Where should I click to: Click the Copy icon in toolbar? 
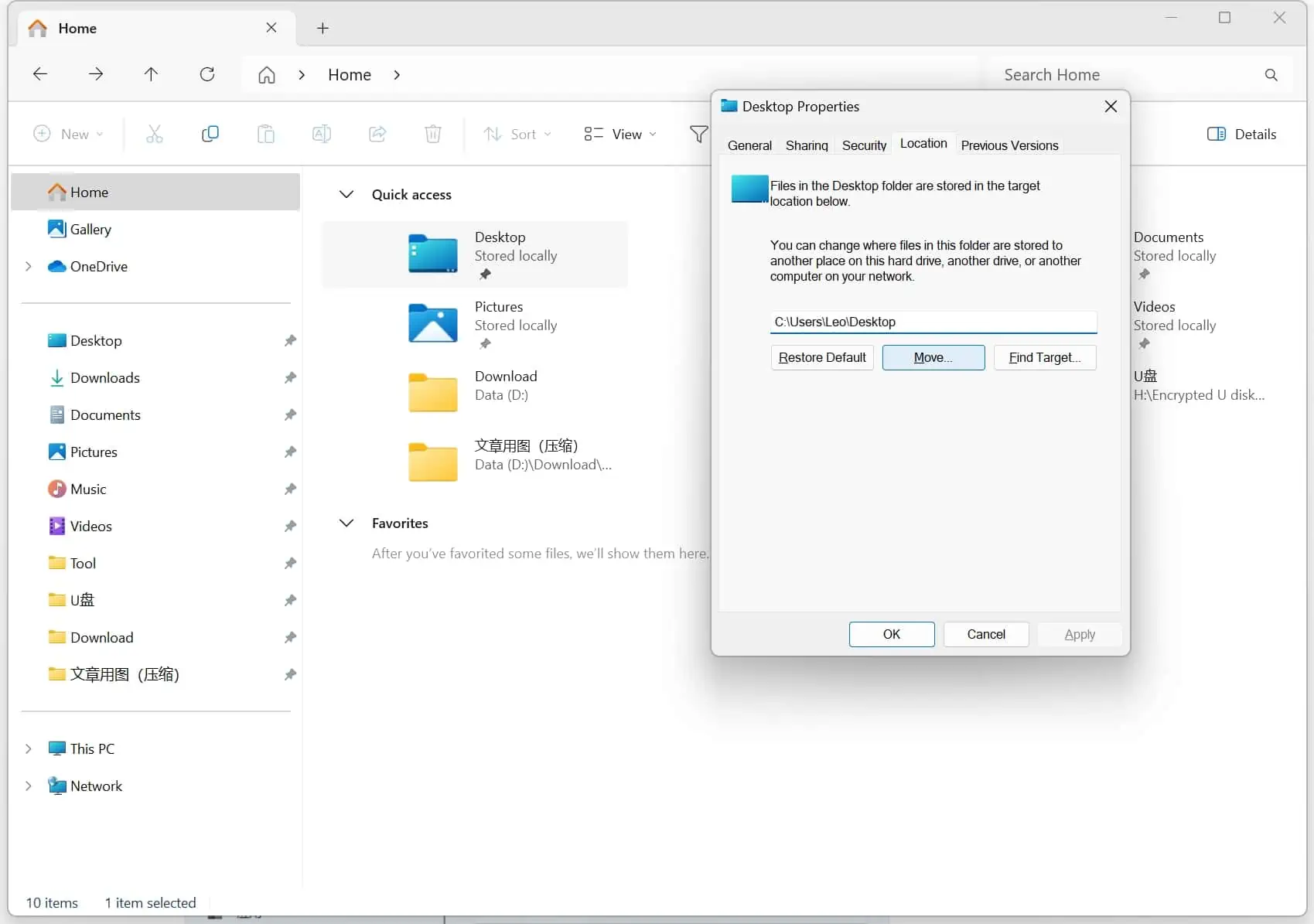coord(210,135)
